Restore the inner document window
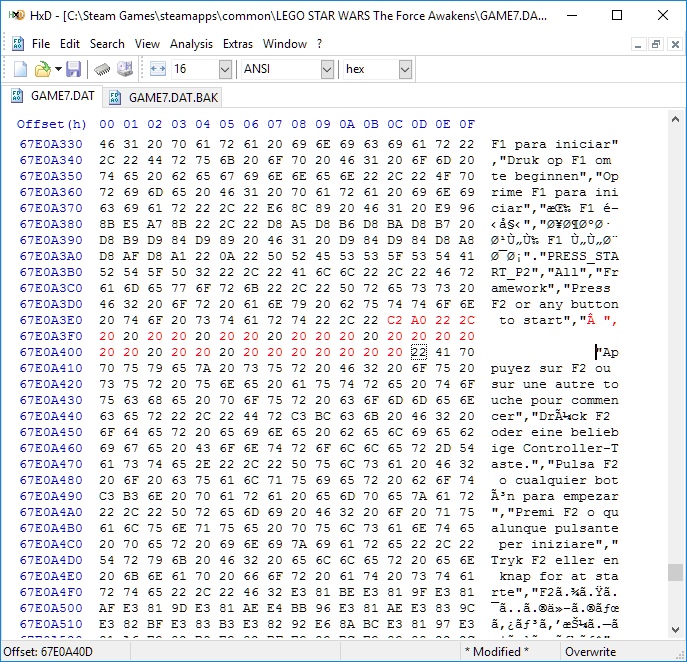 (656, 44)
